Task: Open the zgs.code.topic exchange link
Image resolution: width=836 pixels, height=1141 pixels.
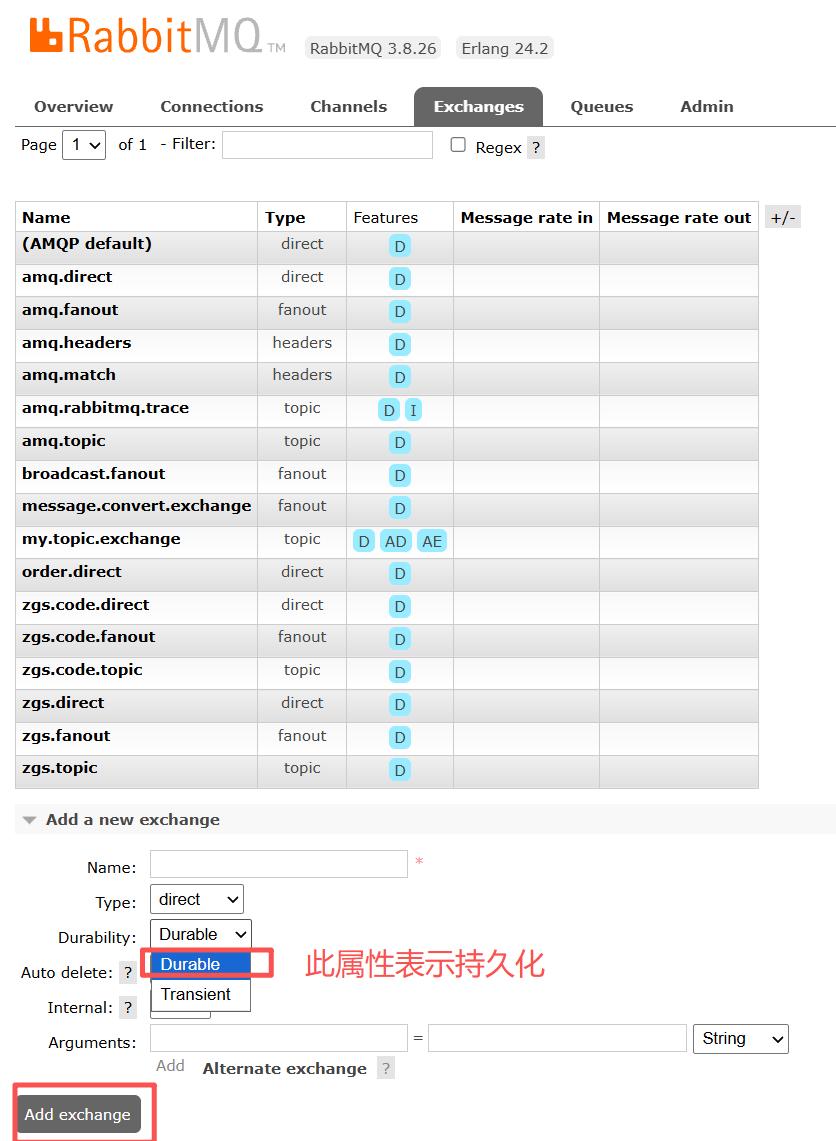Action: pos(82,670)
